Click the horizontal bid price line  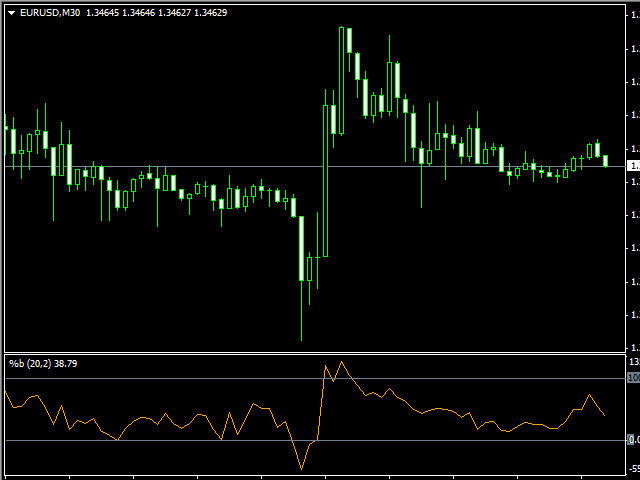pos(250,166)
